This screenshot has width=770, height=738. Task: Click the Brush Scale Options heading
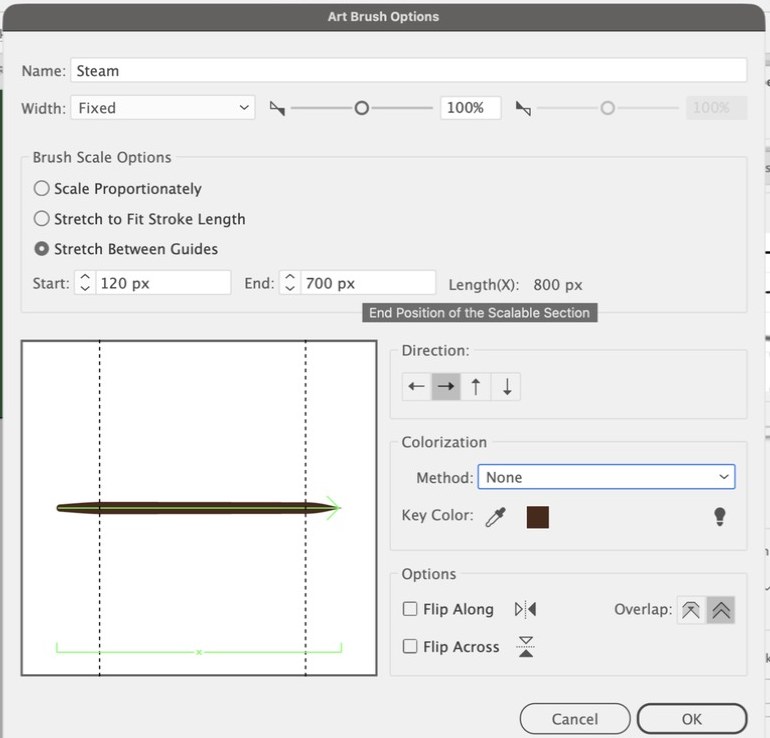click(x=102, y=157)
